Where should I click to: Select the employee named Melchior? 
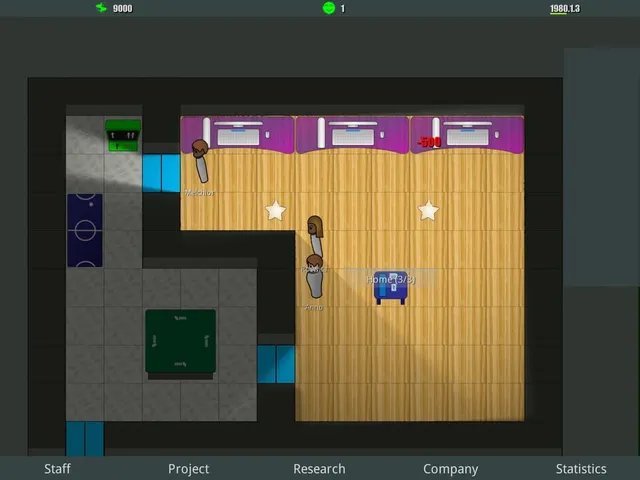200,161
